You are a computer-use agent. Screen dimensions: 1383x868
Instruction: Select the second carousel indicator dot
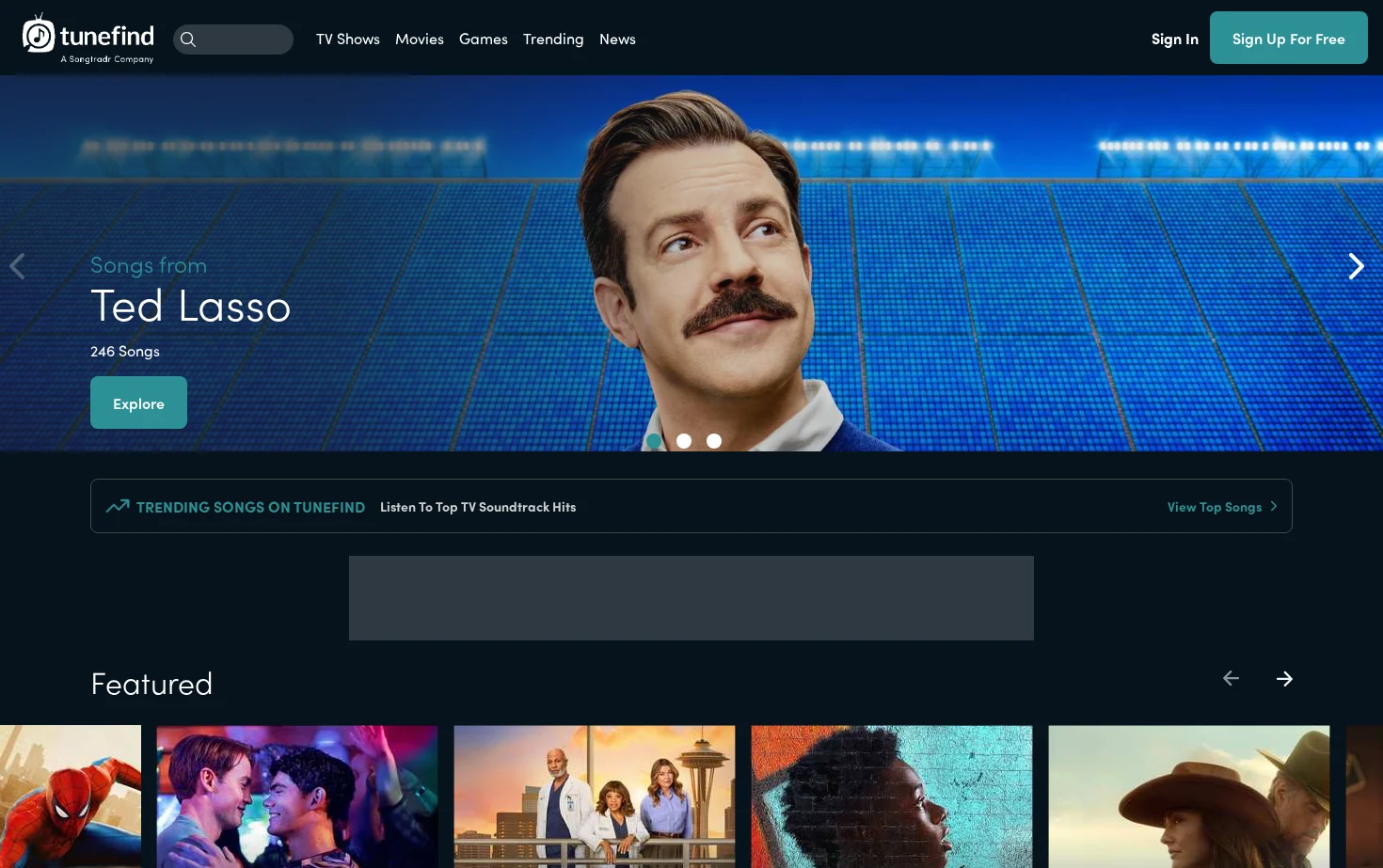[684, 441]
